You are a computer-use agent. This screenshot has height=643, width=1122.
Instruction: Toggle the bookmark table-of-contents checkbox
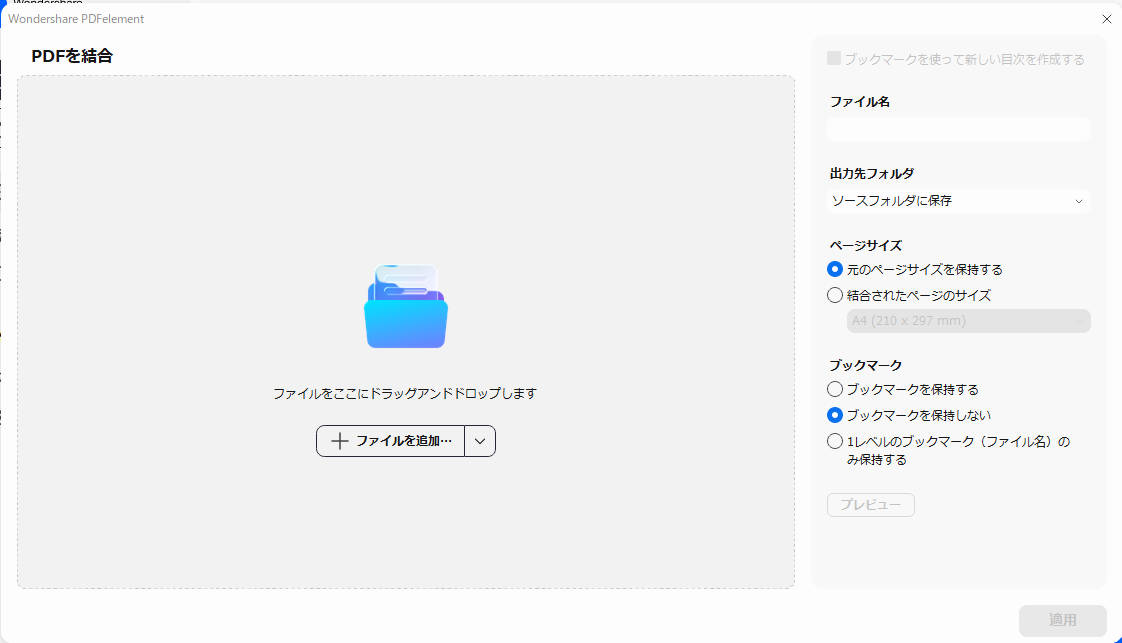[x=834, y=59]
